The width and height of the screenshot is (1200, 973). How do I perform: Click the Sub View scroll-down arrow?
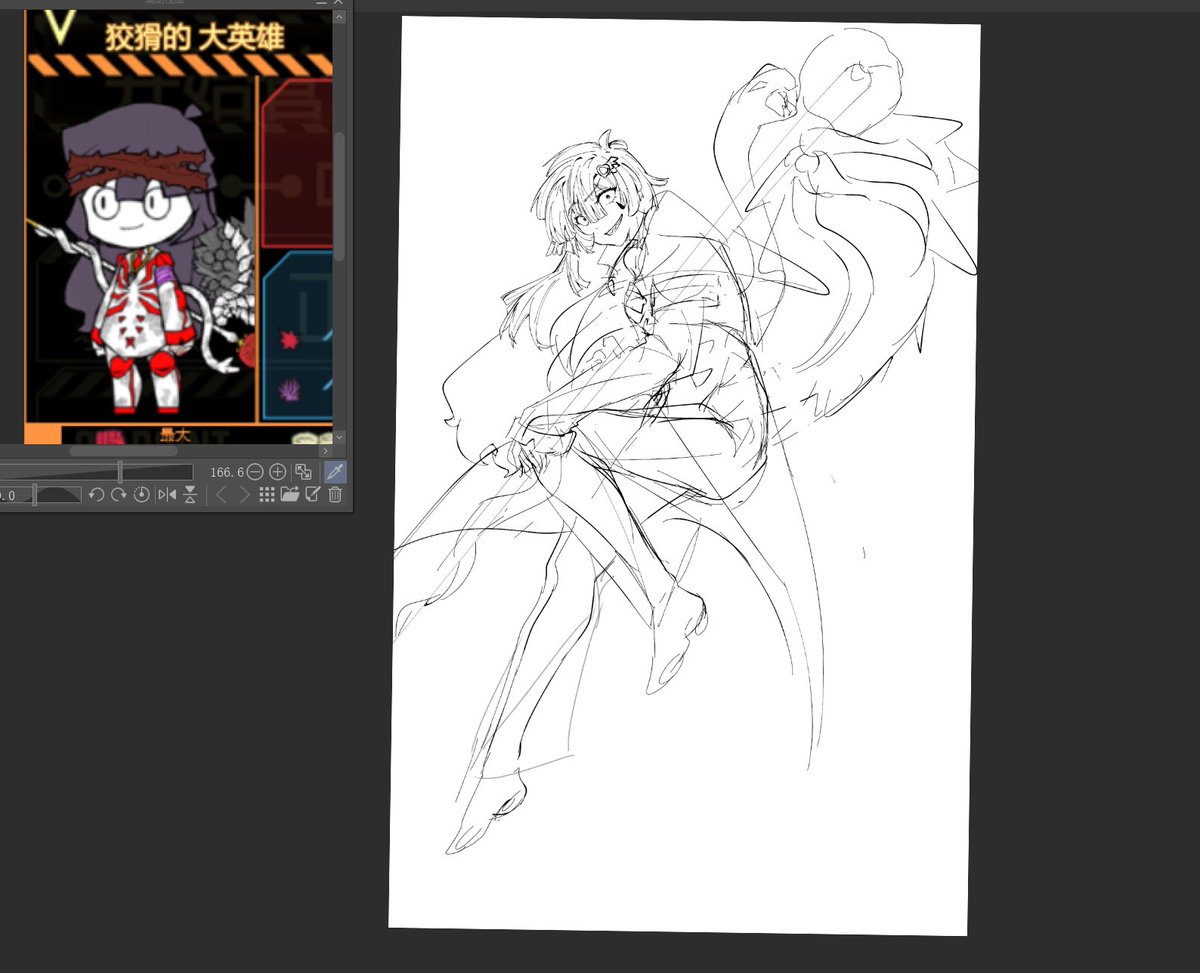[339, 438]
